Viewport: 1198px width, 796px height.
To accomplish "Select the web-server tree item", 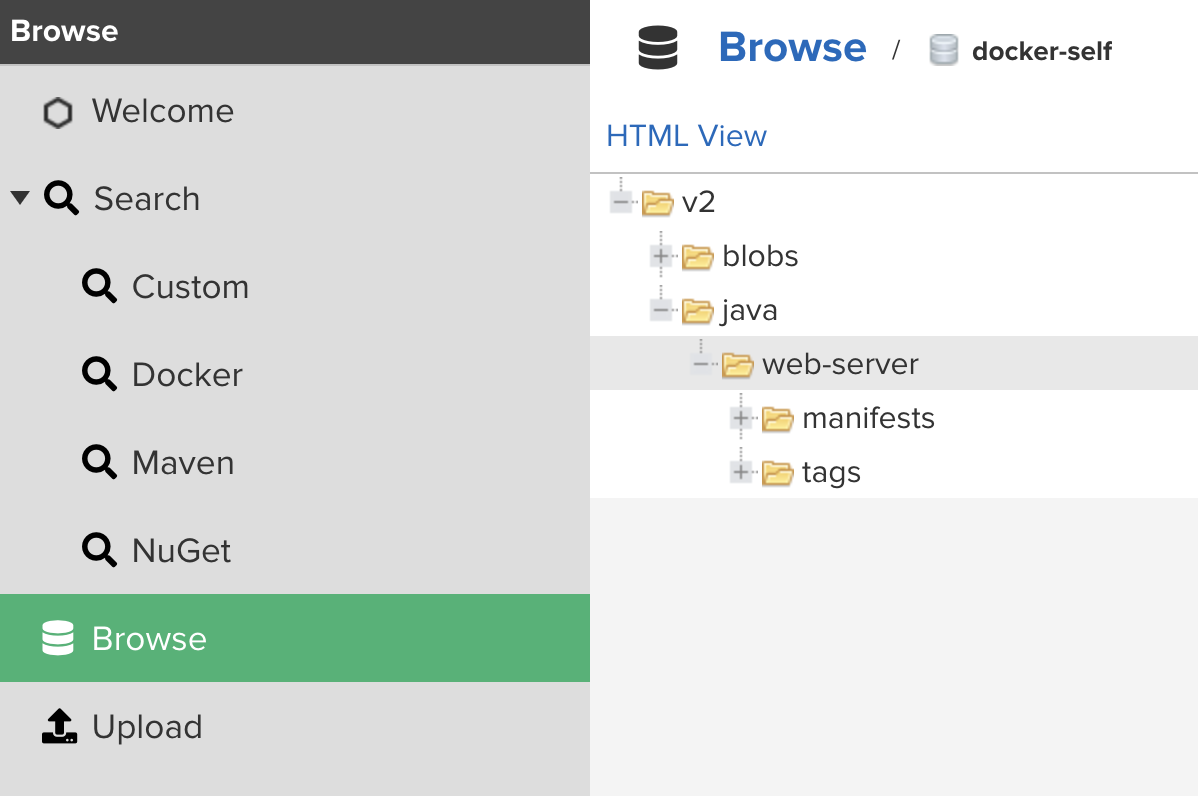I will click(x=894, y=364).
